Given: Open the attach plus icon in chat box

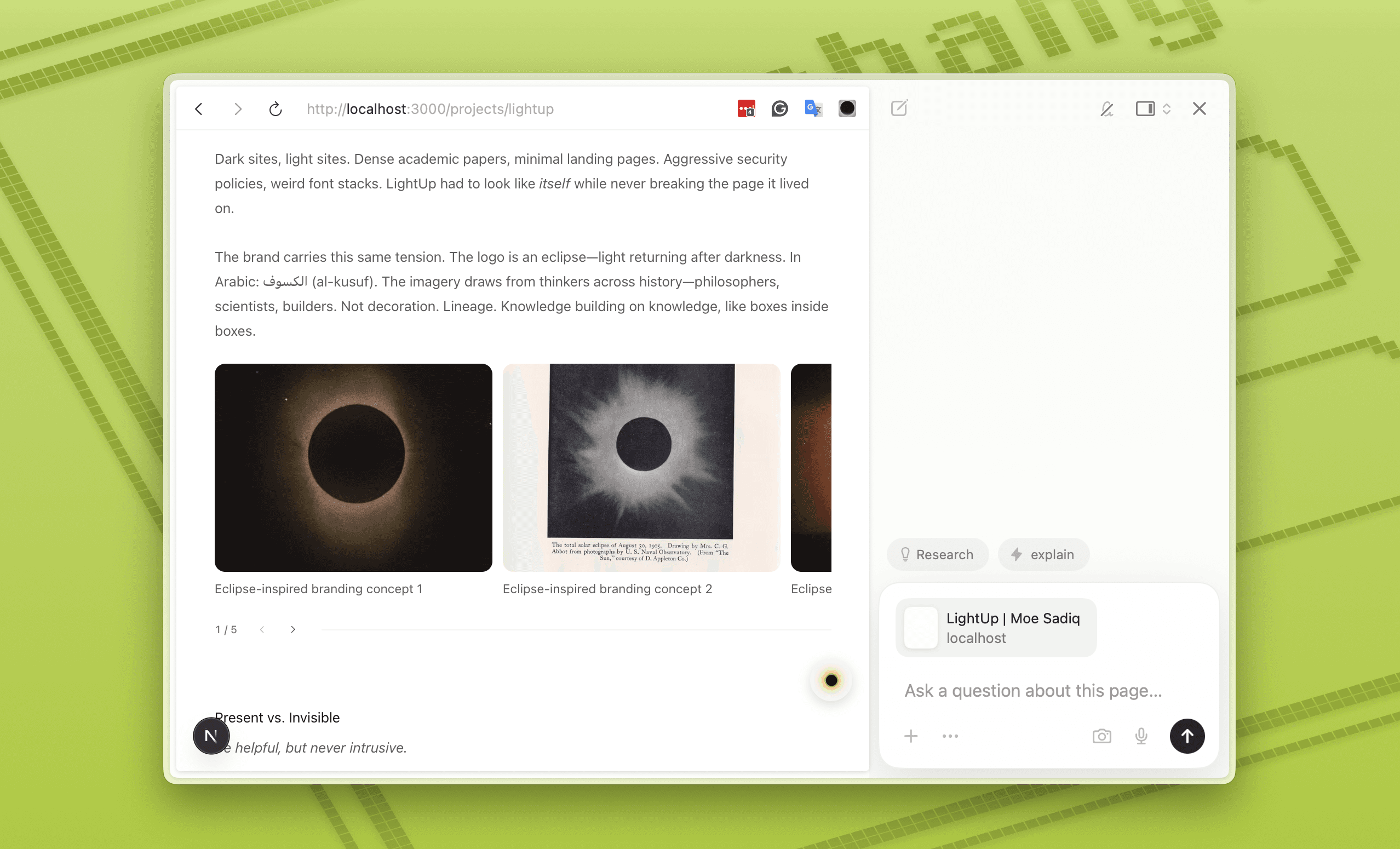Looking at the screenshot, I should pyautogui.click(x=910, y=736).
